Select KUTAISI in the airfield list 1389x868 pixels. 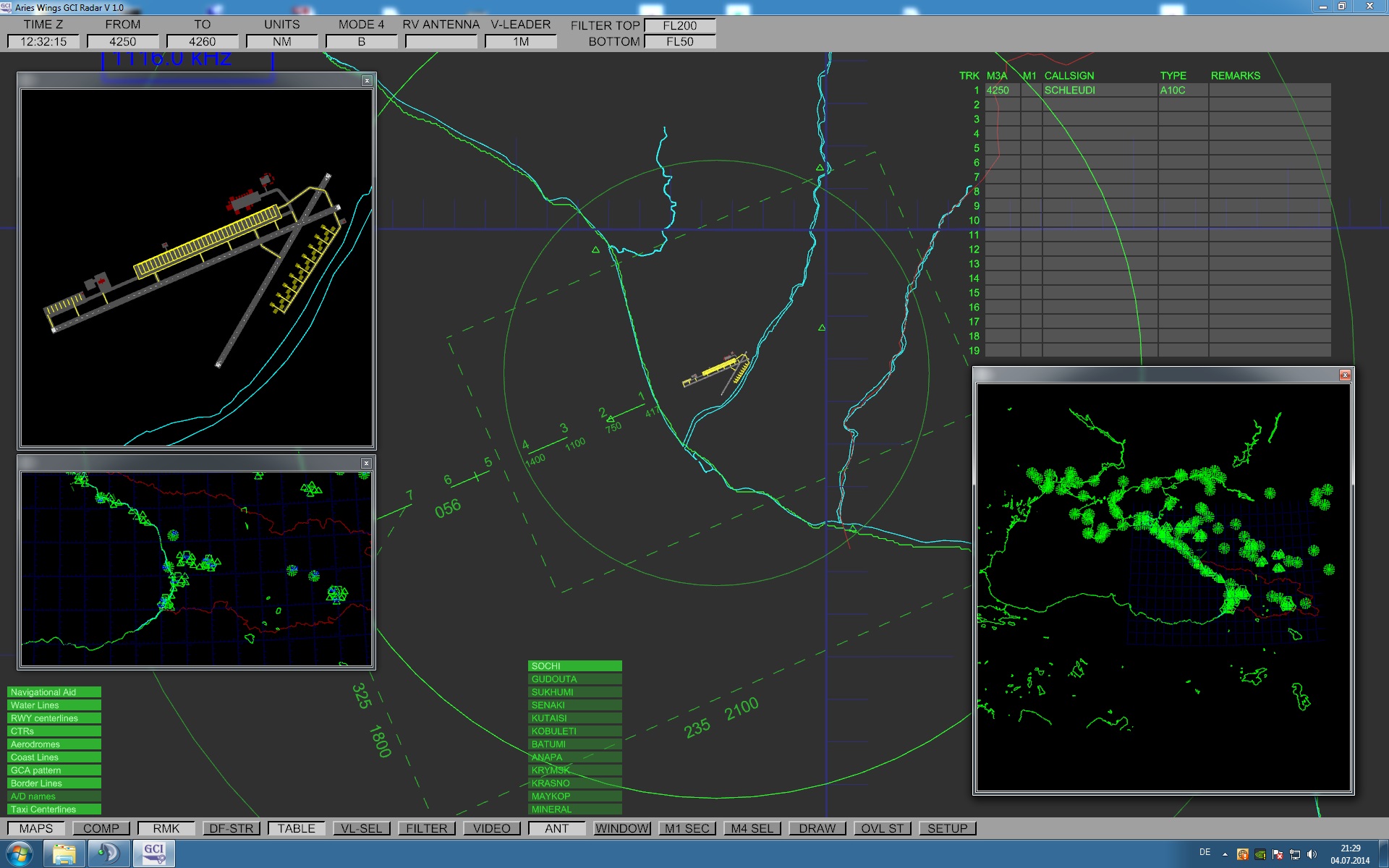574,718
